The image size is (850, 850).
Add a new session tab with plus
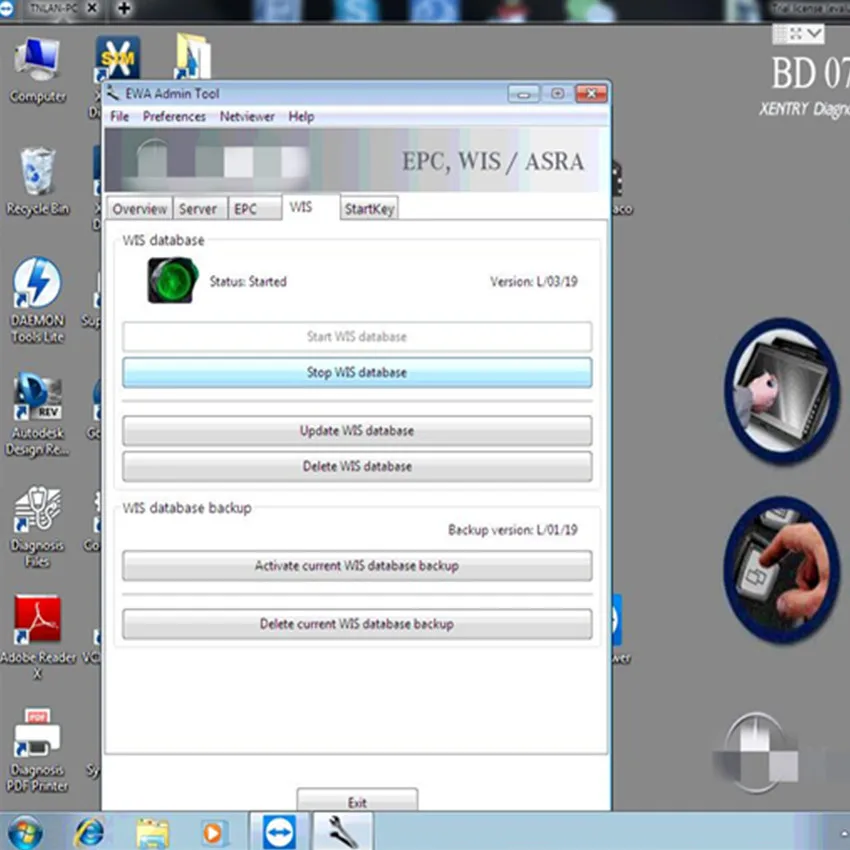[x=124, y=8]
